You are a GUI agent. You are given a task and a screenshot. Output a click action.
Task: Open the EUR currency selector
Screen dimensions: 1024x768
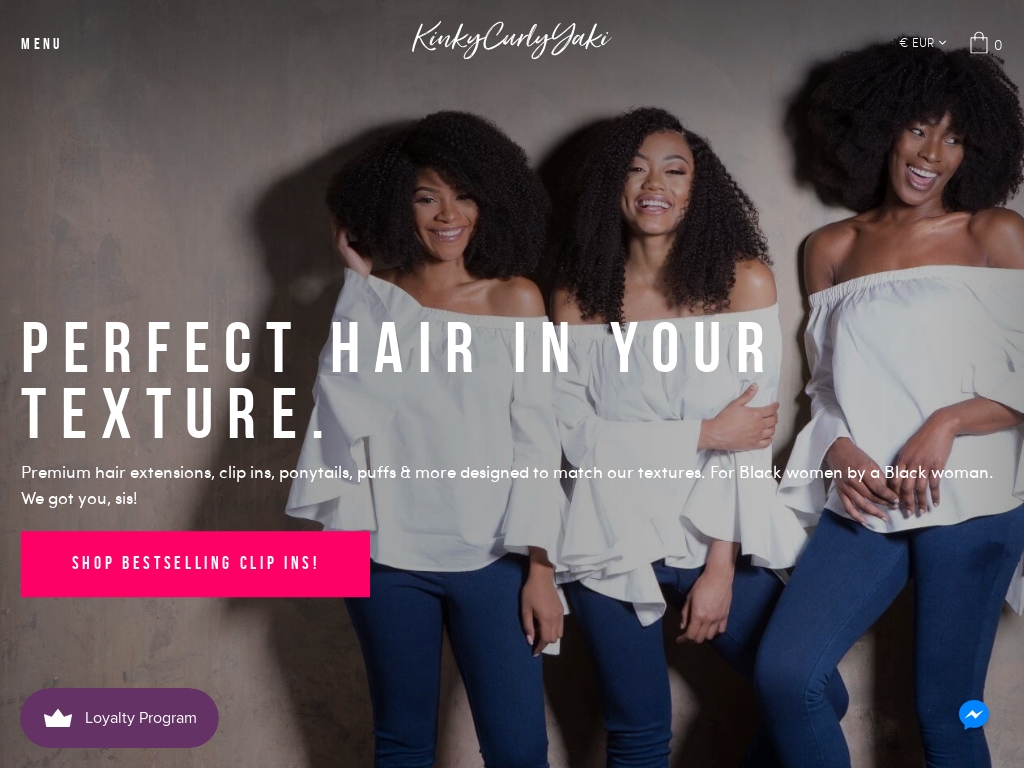[922, 43]
